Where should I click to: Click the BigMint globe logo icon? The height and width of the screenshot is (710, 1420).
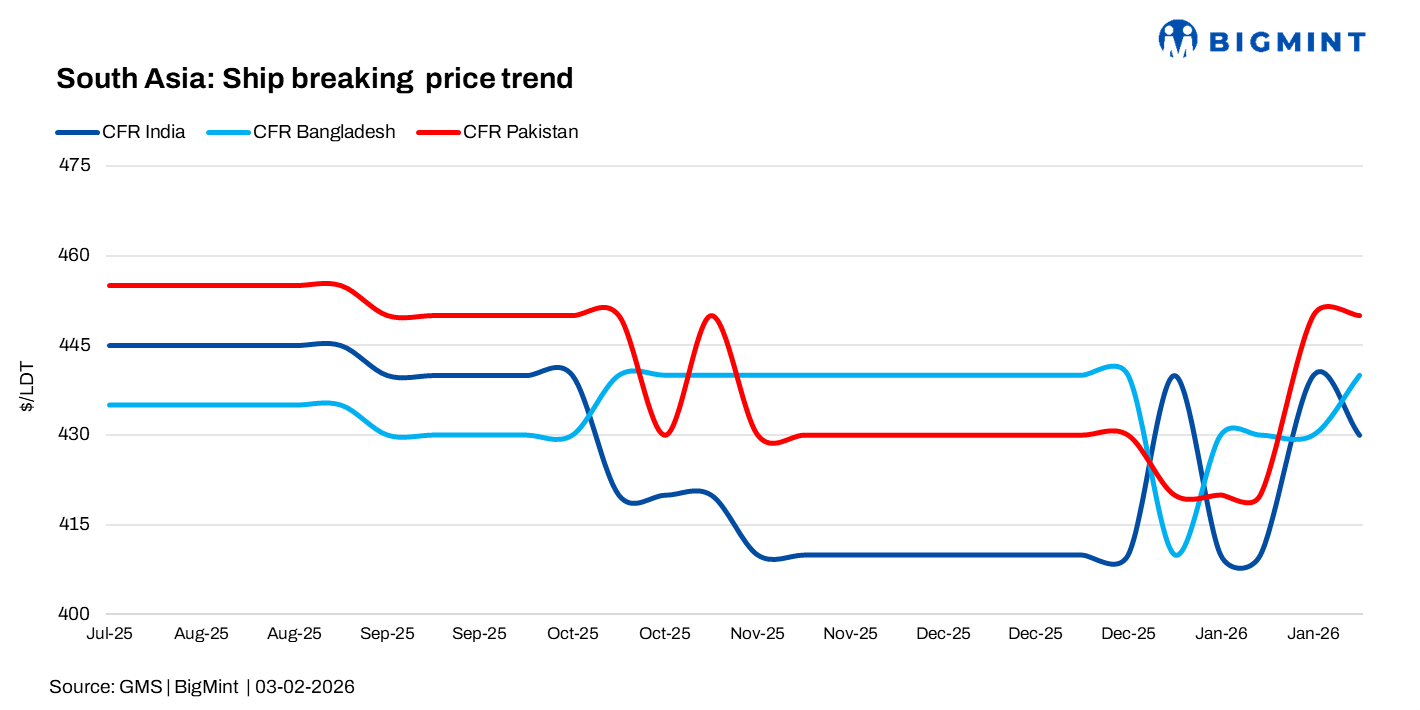(1178, 39)
